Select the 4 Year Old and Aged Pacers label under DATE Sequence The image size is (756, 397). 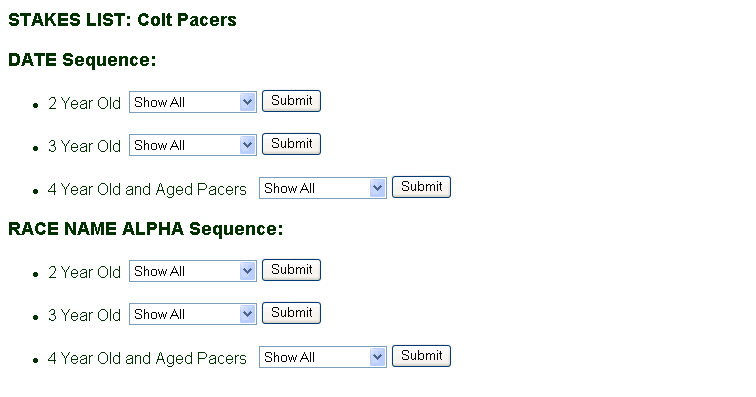pyautogui.click(x=147, y=190)
